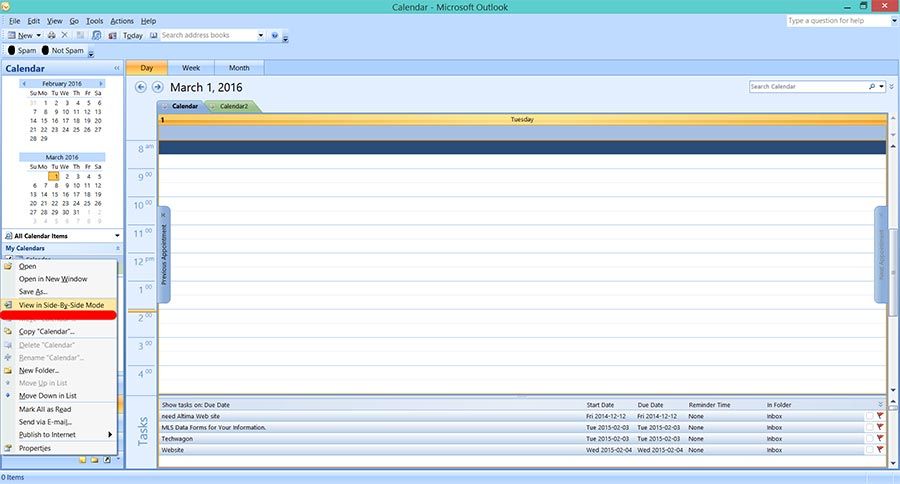Flag the 'Techwagon' task
This screenshot has width=900, height=484.
tap(880, 439)
